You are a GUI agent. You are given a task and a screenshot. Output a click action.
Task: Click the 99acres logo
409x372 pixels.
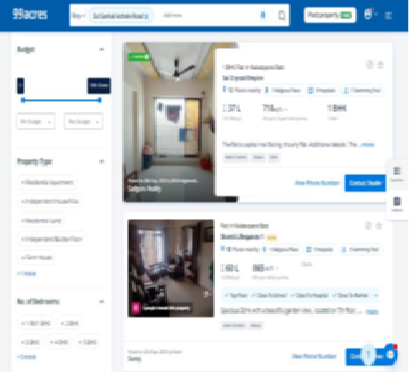tap(30, 14)
